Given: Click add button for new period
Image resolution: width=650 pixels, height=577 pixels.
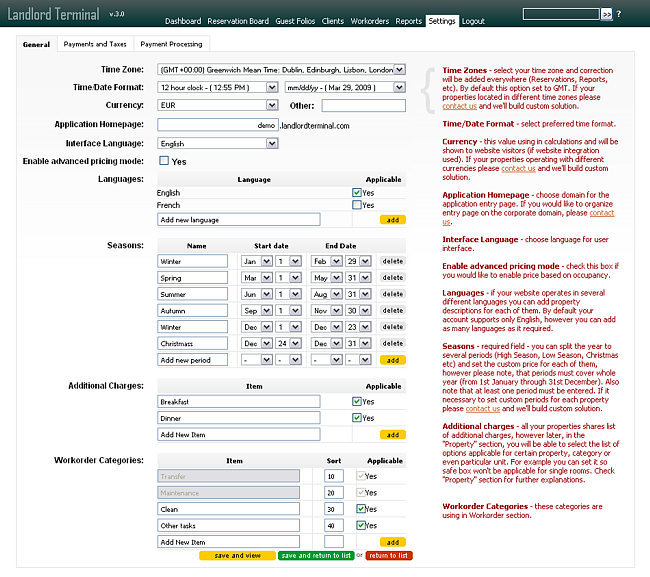Looking at the screenshot, I should coord(393,360).
